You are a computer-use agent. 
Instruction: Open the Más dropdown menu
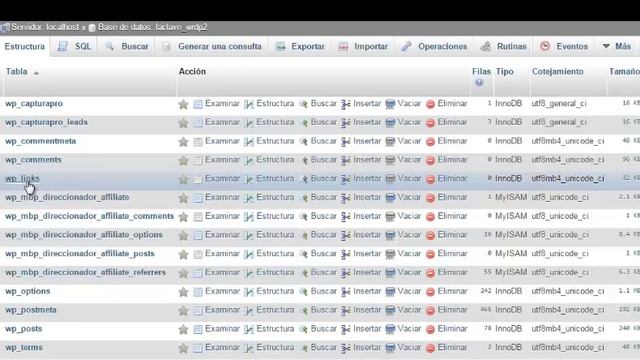pos(617,47)
